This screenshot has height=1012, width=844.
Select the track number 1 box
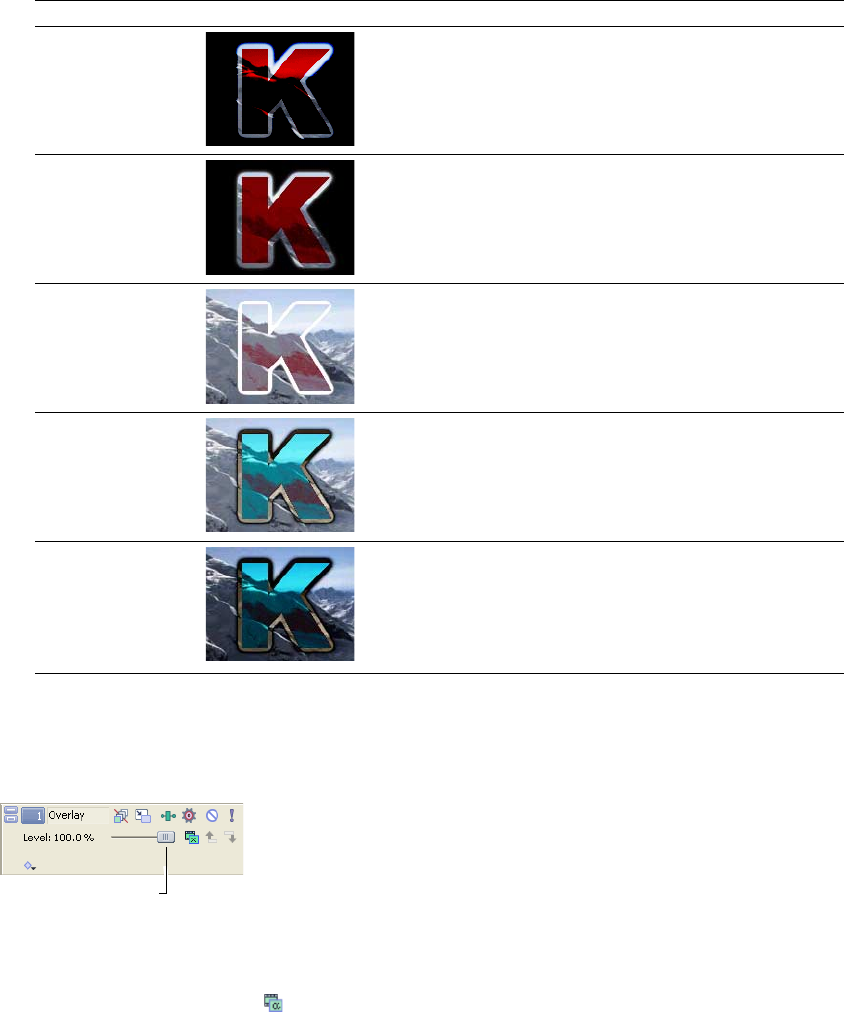point(33,816)
